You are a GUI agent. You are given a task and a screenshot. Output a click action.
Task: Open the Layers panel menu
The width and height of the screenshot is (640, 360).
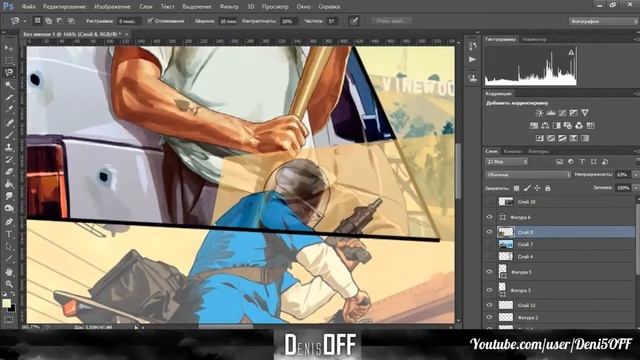[x=636, y=151]
